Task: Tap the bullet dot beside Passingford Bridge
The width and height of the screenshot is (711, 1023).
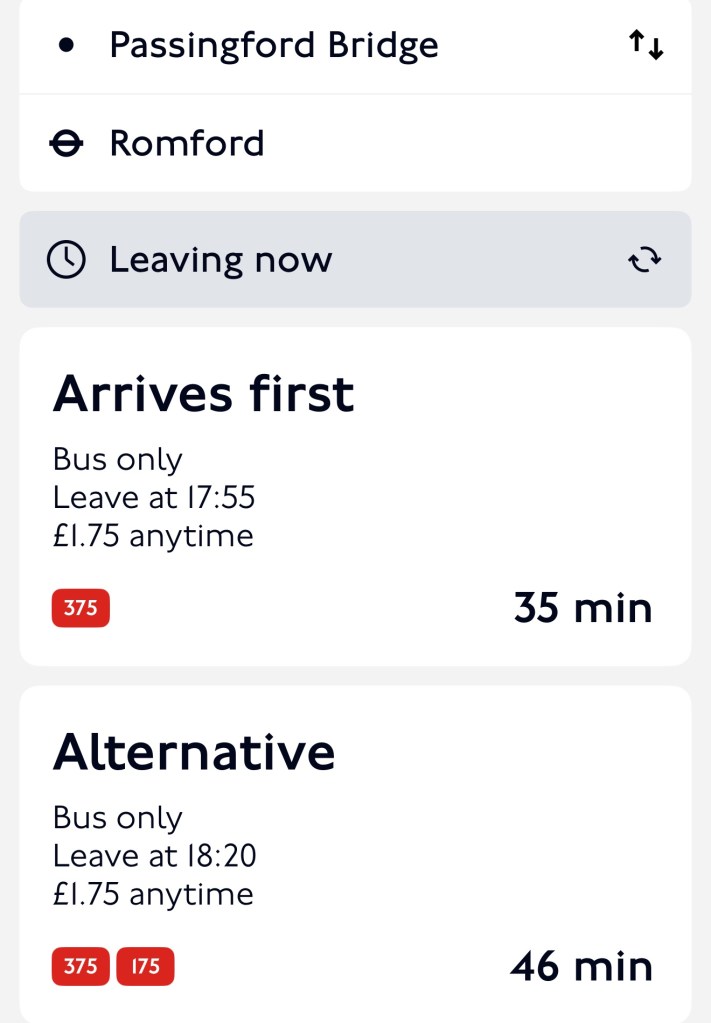Action: pos(66,45)
